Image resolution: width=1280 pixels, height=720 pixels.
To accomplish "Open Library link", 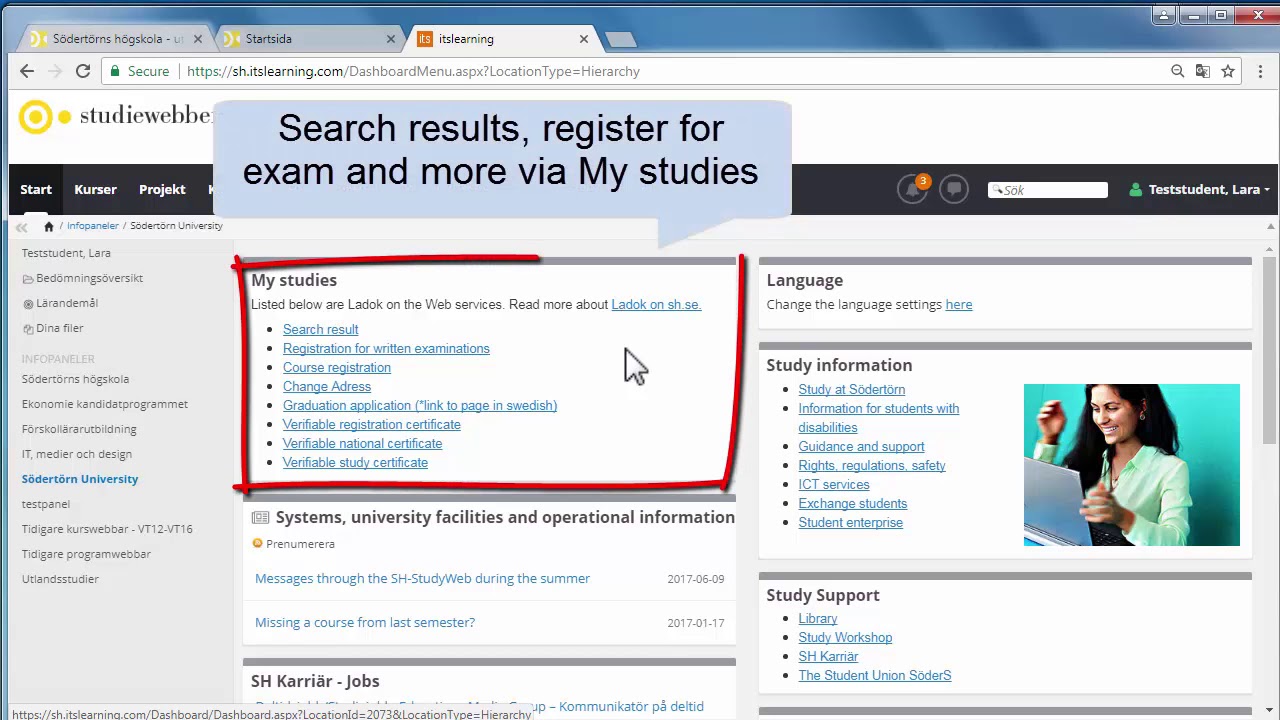I will 817,618.
